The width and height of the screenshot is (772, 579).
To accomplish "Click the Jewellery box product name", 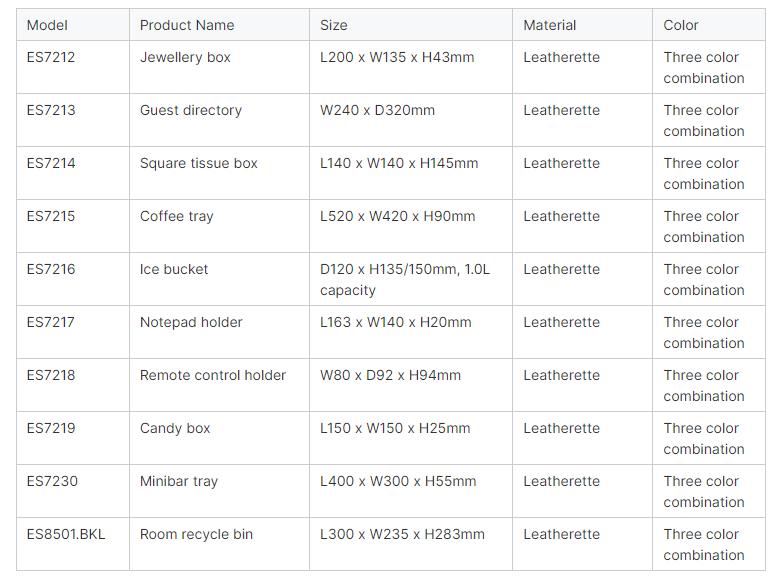I will point(185,57).
